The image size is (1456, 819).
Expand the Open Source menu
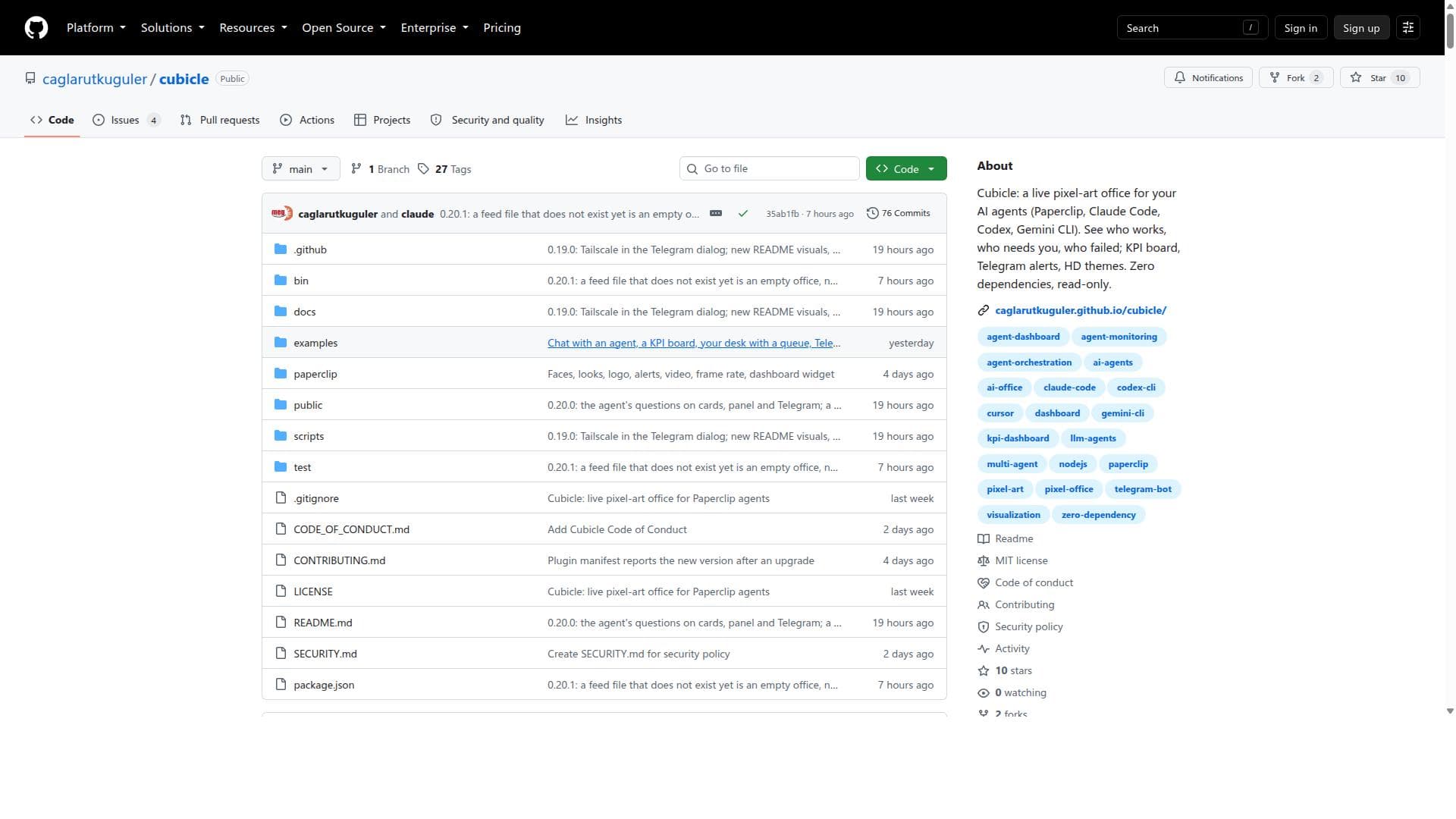(344, 28)
